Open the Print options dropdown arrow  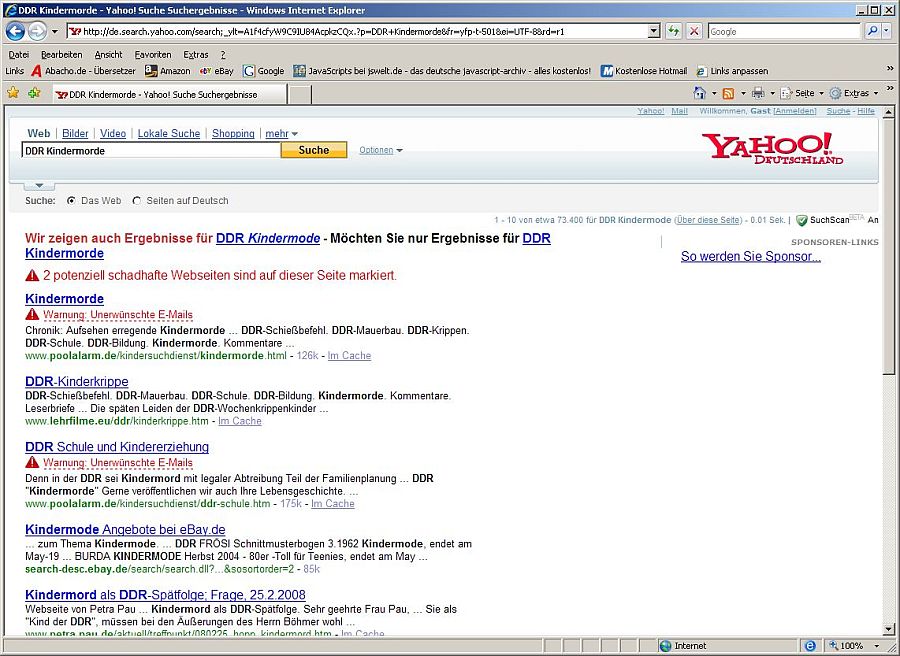[772, 93]
